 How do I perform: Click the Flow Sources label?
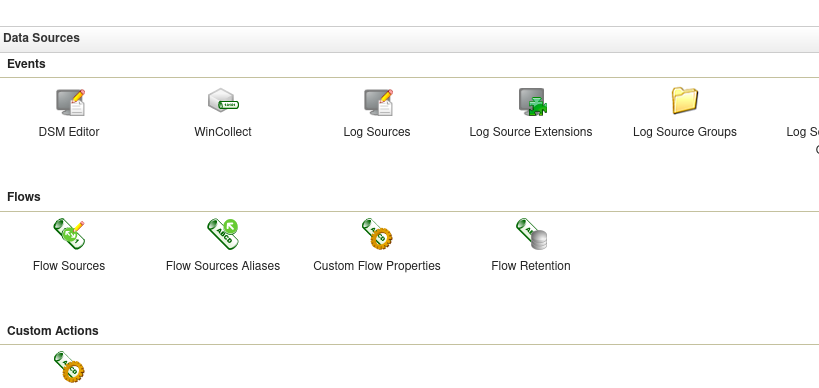[69, 266]
